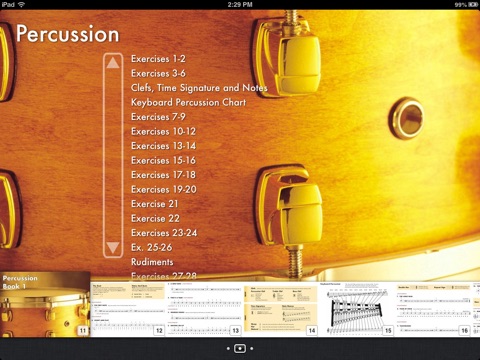Screen dimensions: 480x360
Task: Open the Rudiments section
Action: pos(152,262)
